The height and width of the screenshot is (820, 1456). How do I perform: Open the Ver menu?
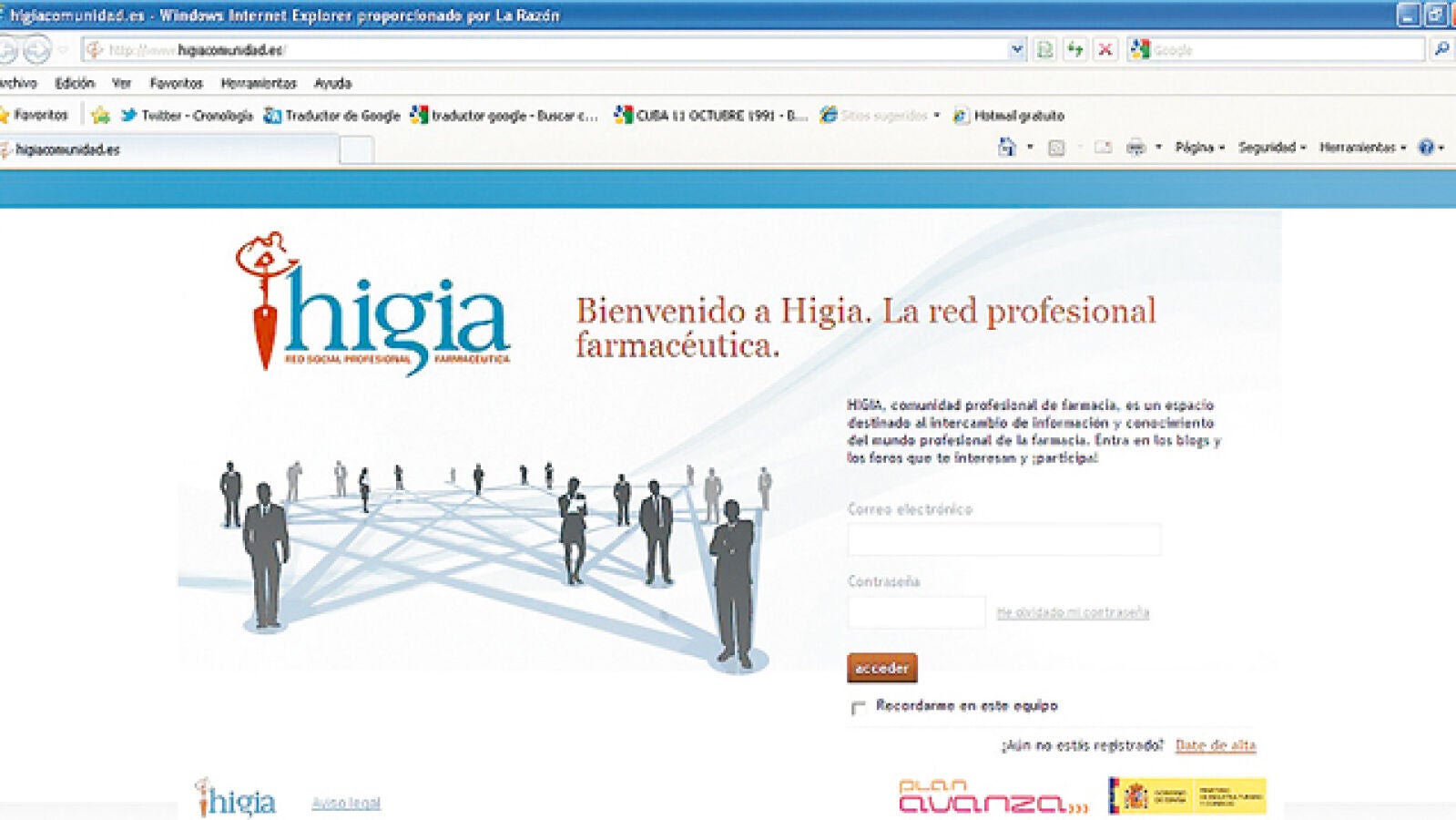pos(121,83)
